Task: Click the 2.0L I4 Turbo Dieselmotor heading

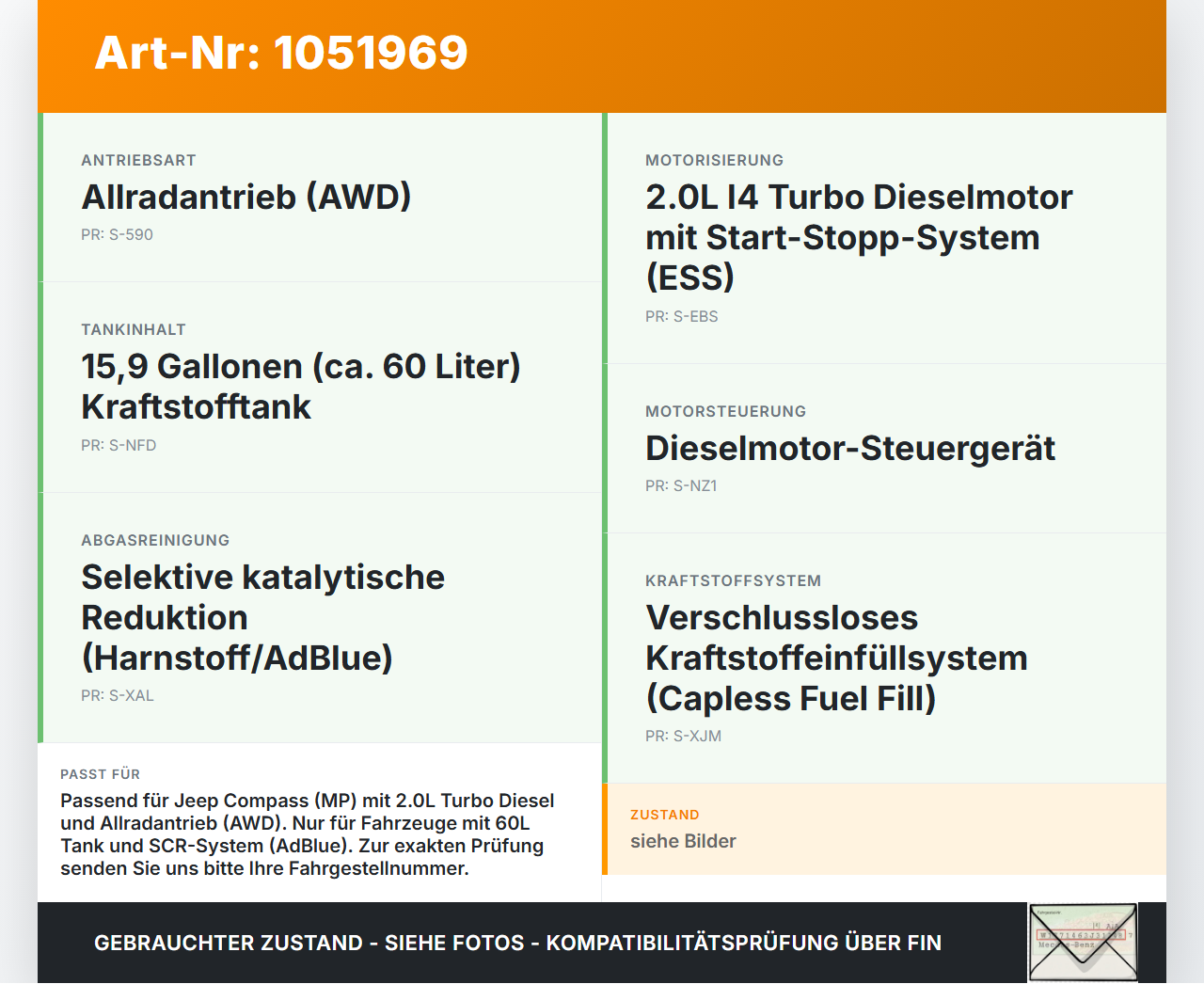Action: pyautogui.click(x=859, y=237)
